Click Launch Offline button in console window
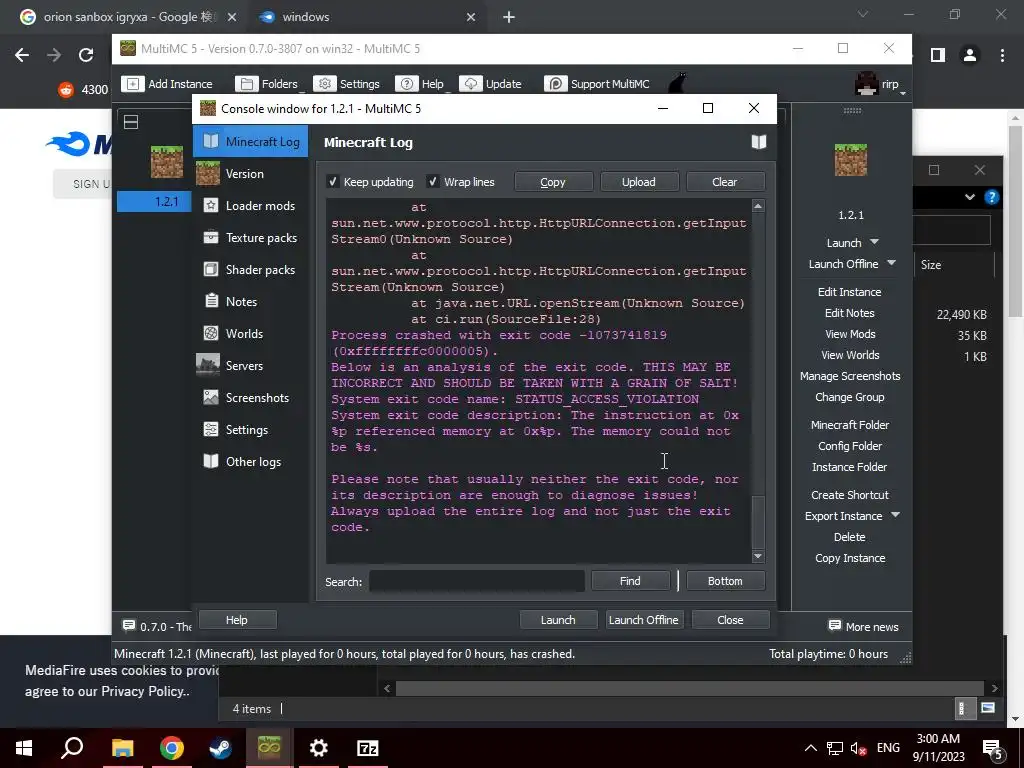The width and height of the screenshot is (1024, 768). point(644,619)
